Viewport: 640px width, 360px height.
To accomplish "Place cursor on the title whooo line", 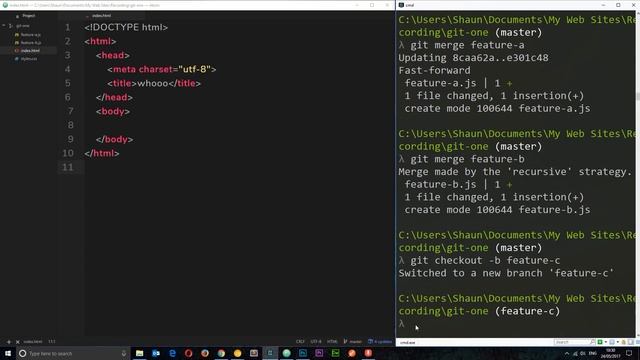I will (154, 83).
